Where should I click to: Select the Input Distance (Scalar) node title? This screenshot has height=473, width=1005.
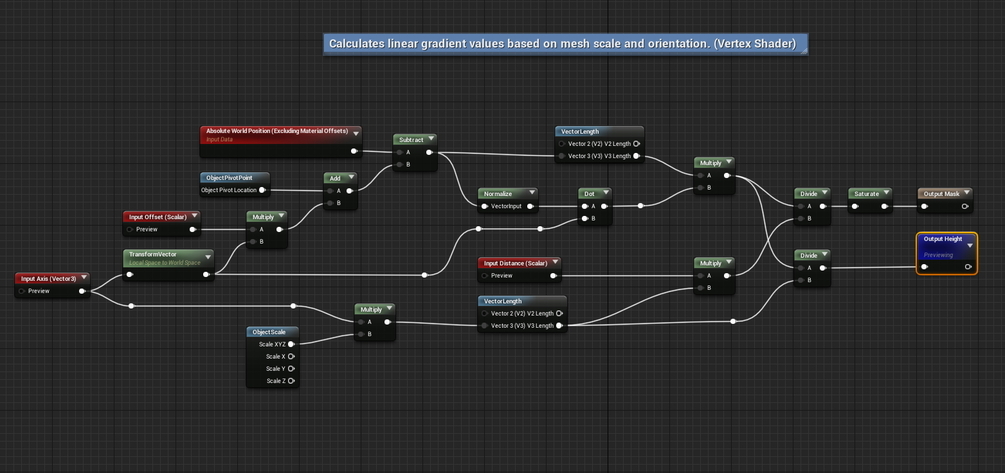click(x=515, y=263)
